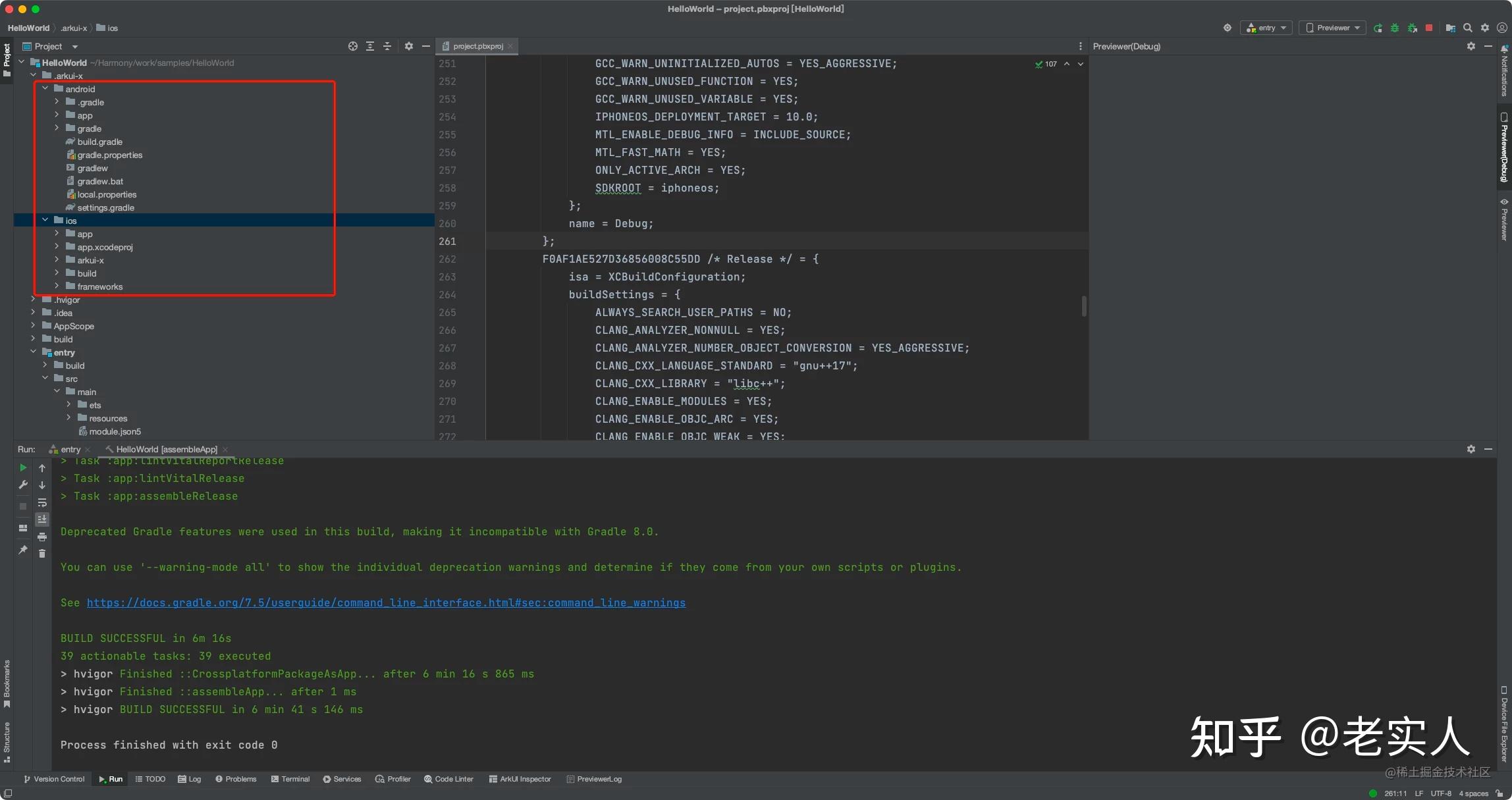Attach debugger to process icon
Image resolution: width=1512 pixels, height=800 pixels.
coord(1412,28)
